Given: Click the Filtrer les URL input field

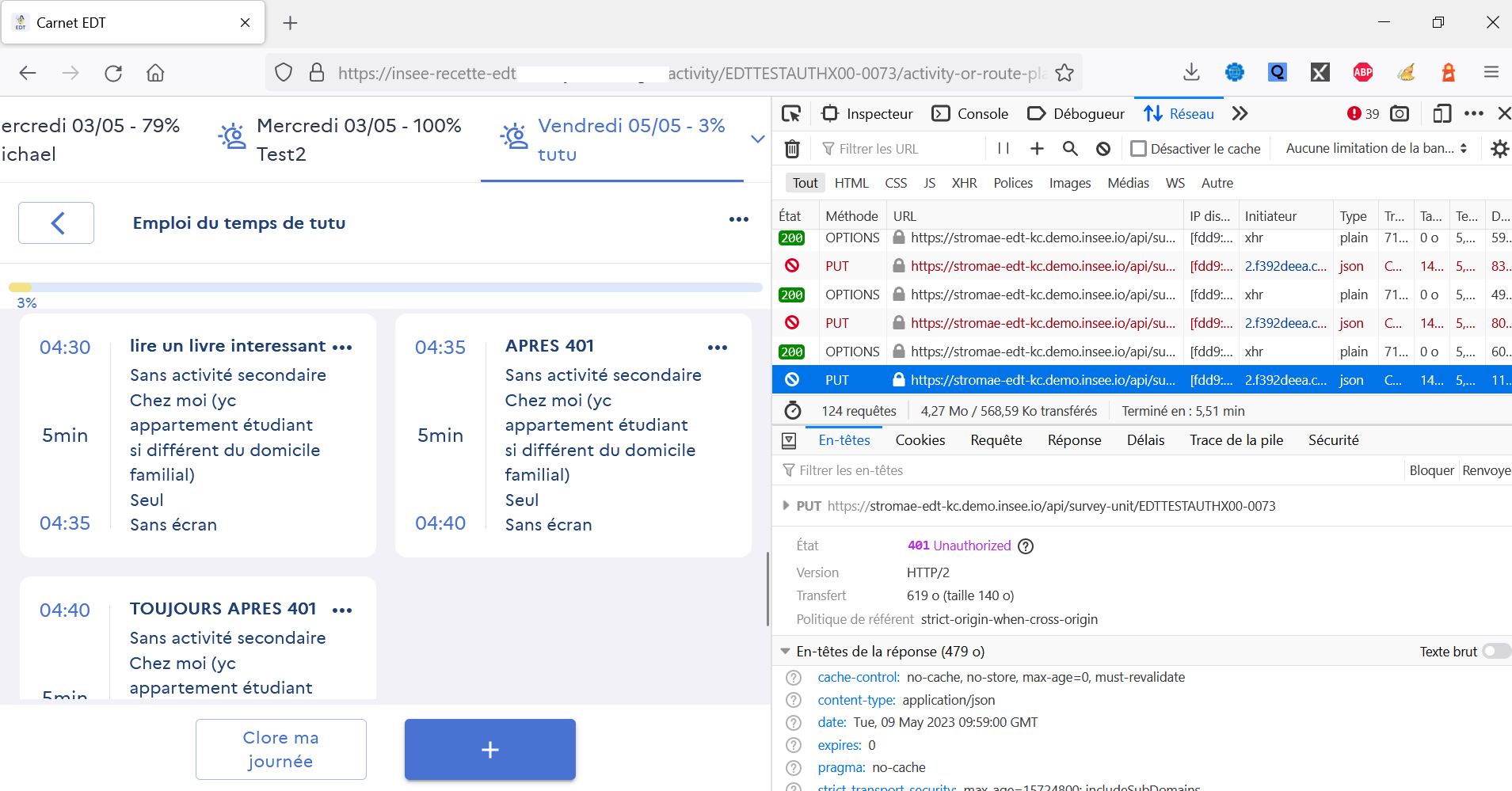Looking at the screenshot, I should pyautogui.click(x=887, y=149).
